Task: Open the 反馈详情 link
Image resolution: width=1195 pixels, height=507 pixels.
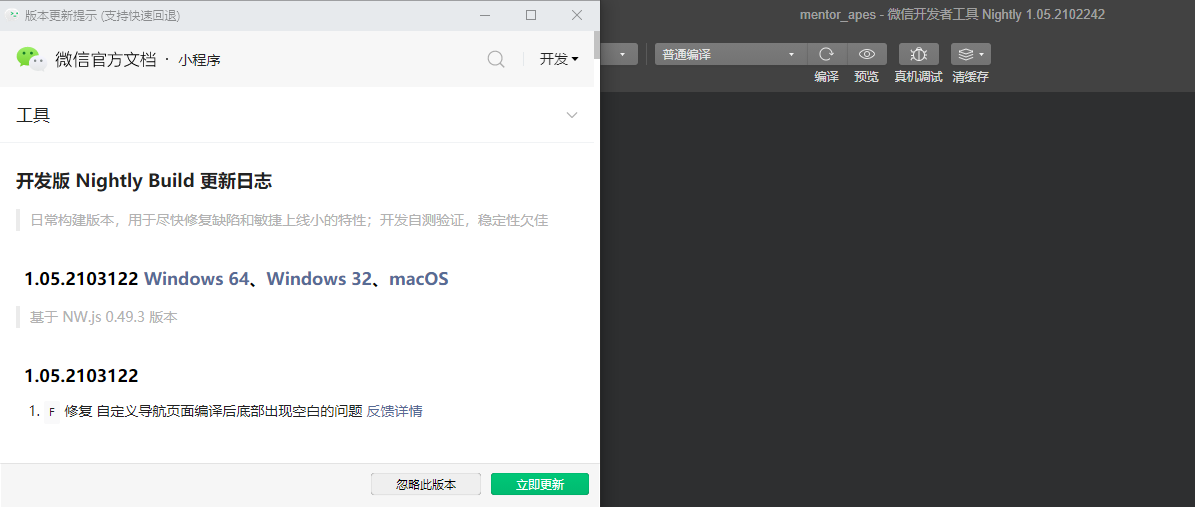Action: [395, 411]
